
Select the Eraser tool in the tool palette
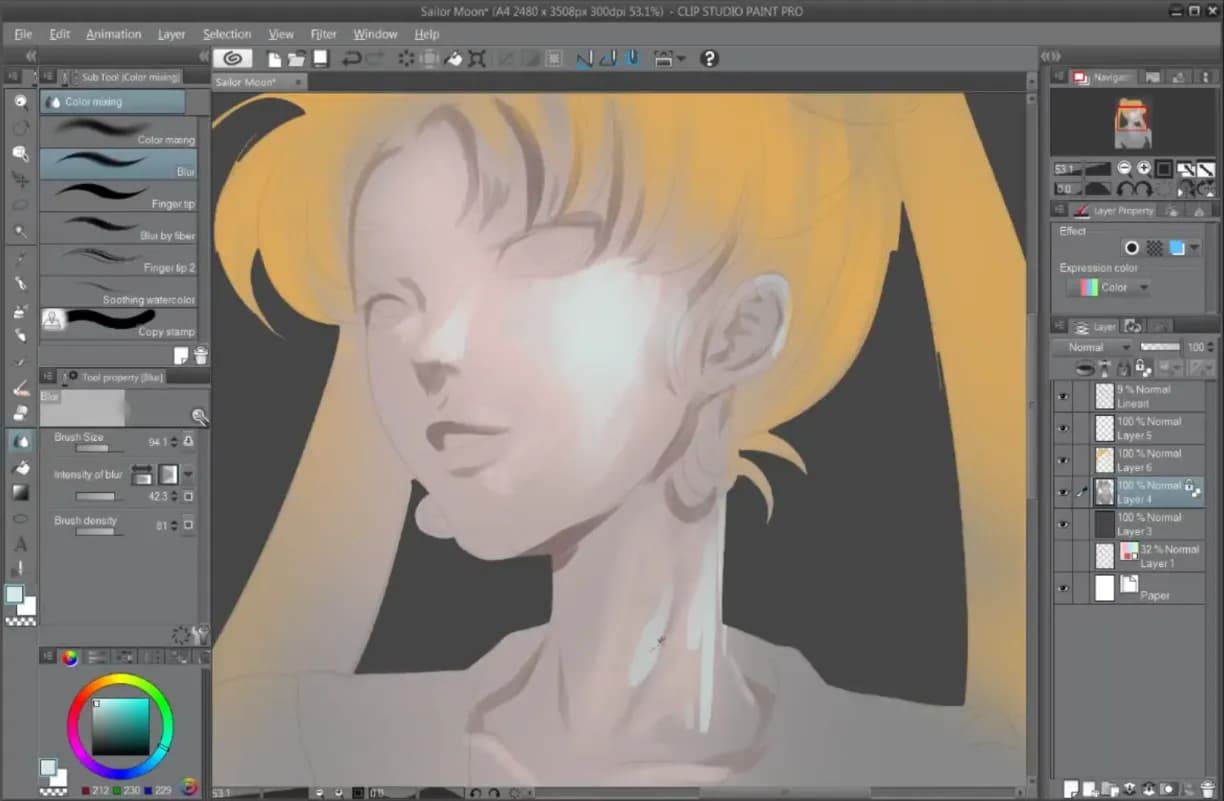pyautogui.click(x=20, y=413)
